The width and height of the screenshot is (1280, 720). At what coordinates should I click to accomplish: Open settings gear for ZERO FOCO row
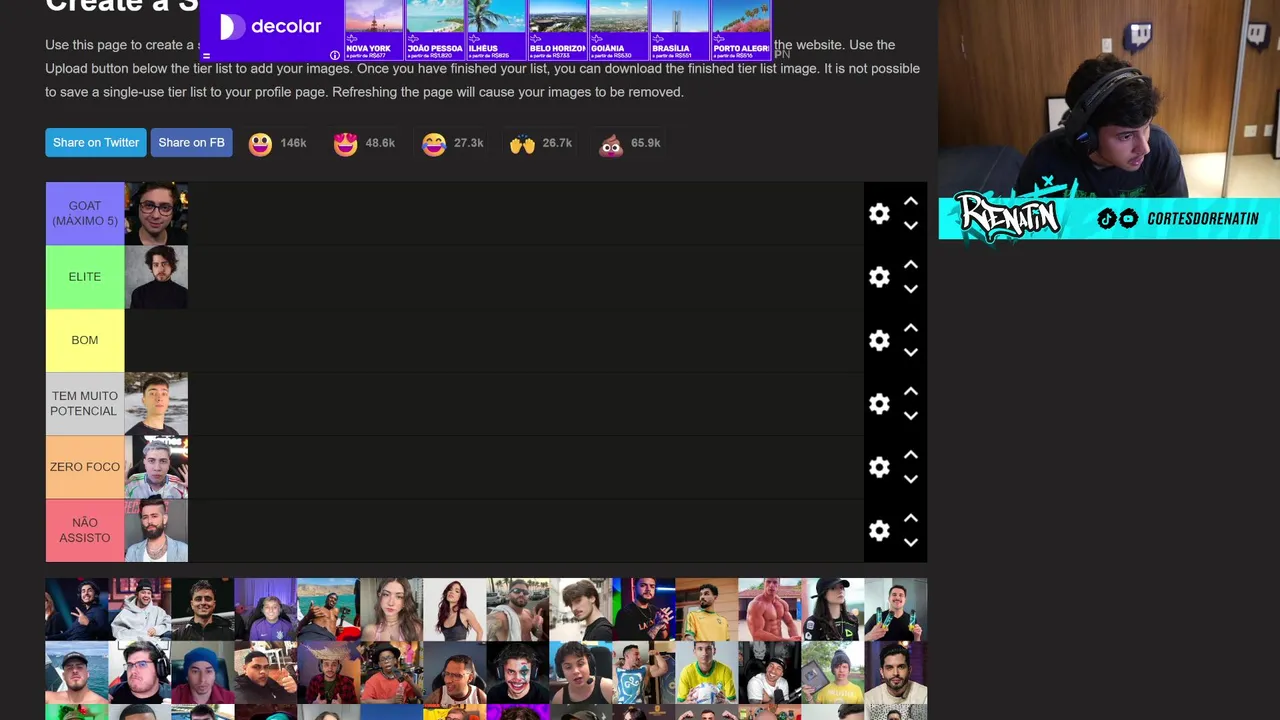[x=879, y=467]
